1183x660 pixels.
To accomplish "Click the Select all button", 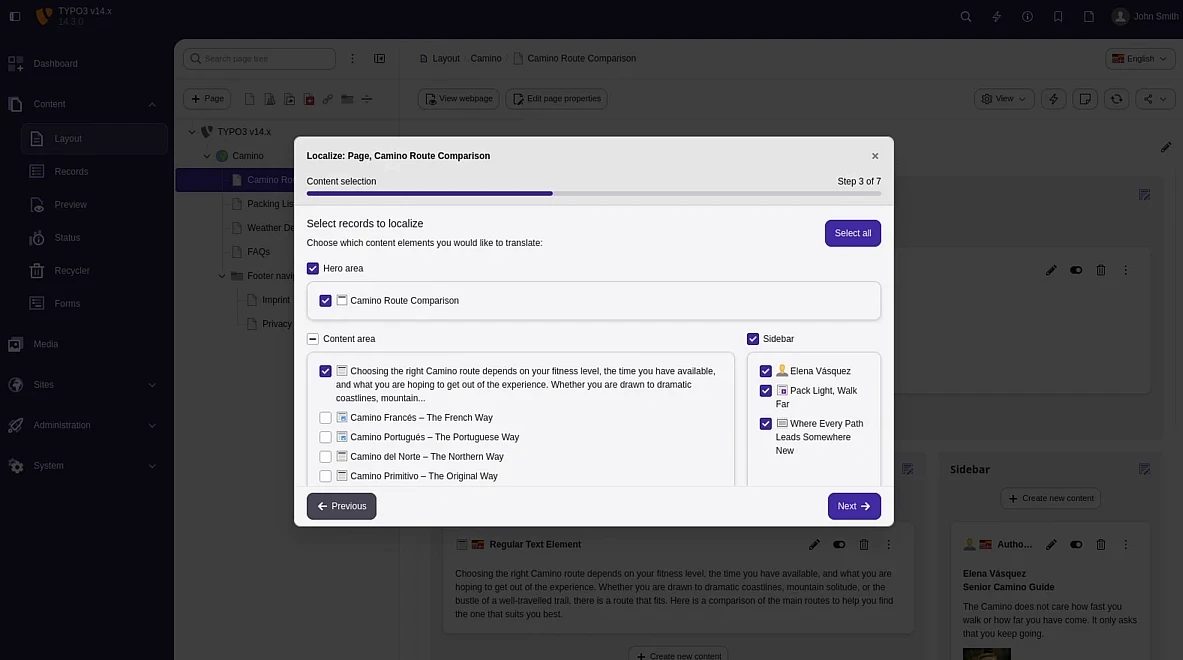I will 852,232.
